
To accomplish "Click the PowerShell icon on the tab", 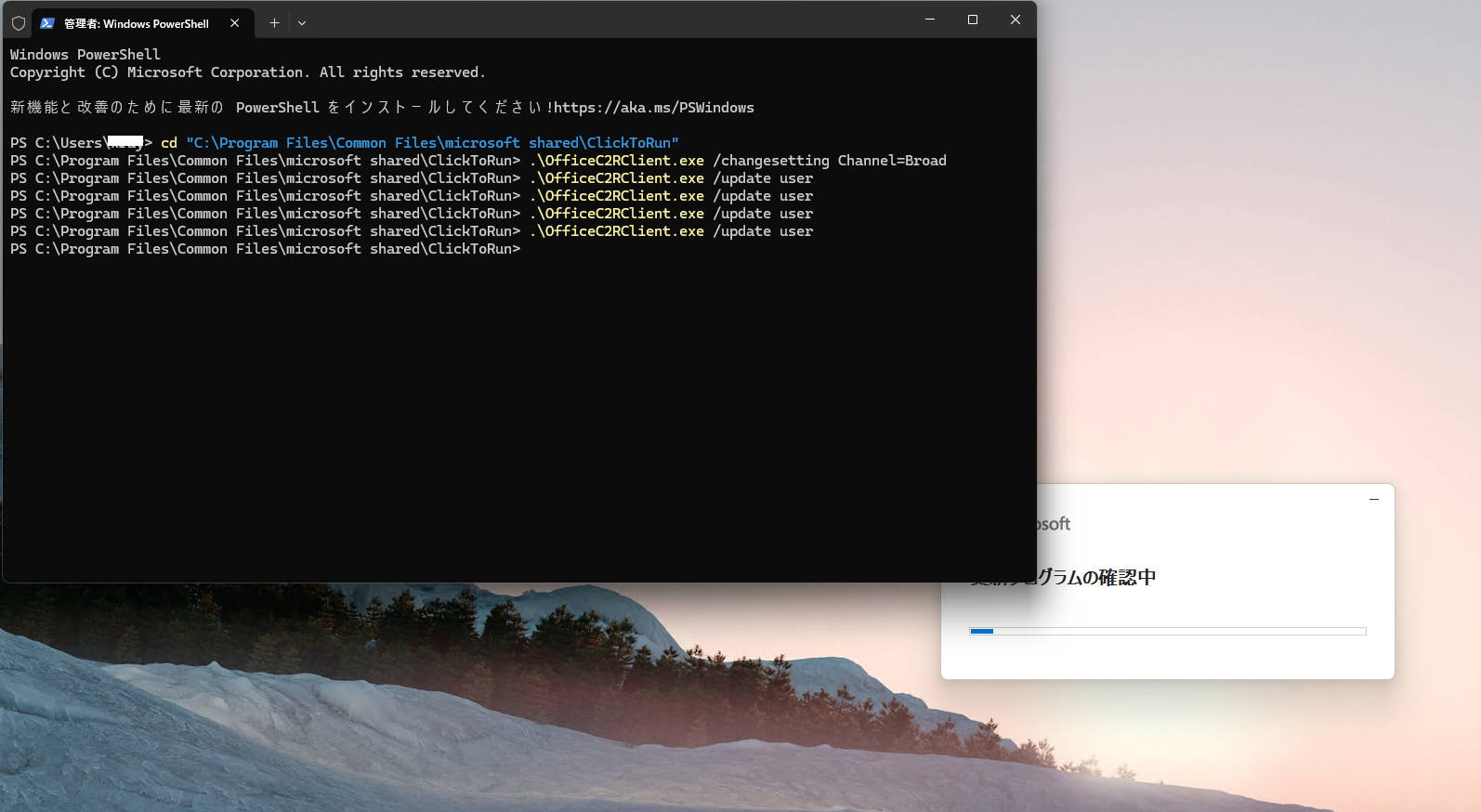I will (47, 23).
